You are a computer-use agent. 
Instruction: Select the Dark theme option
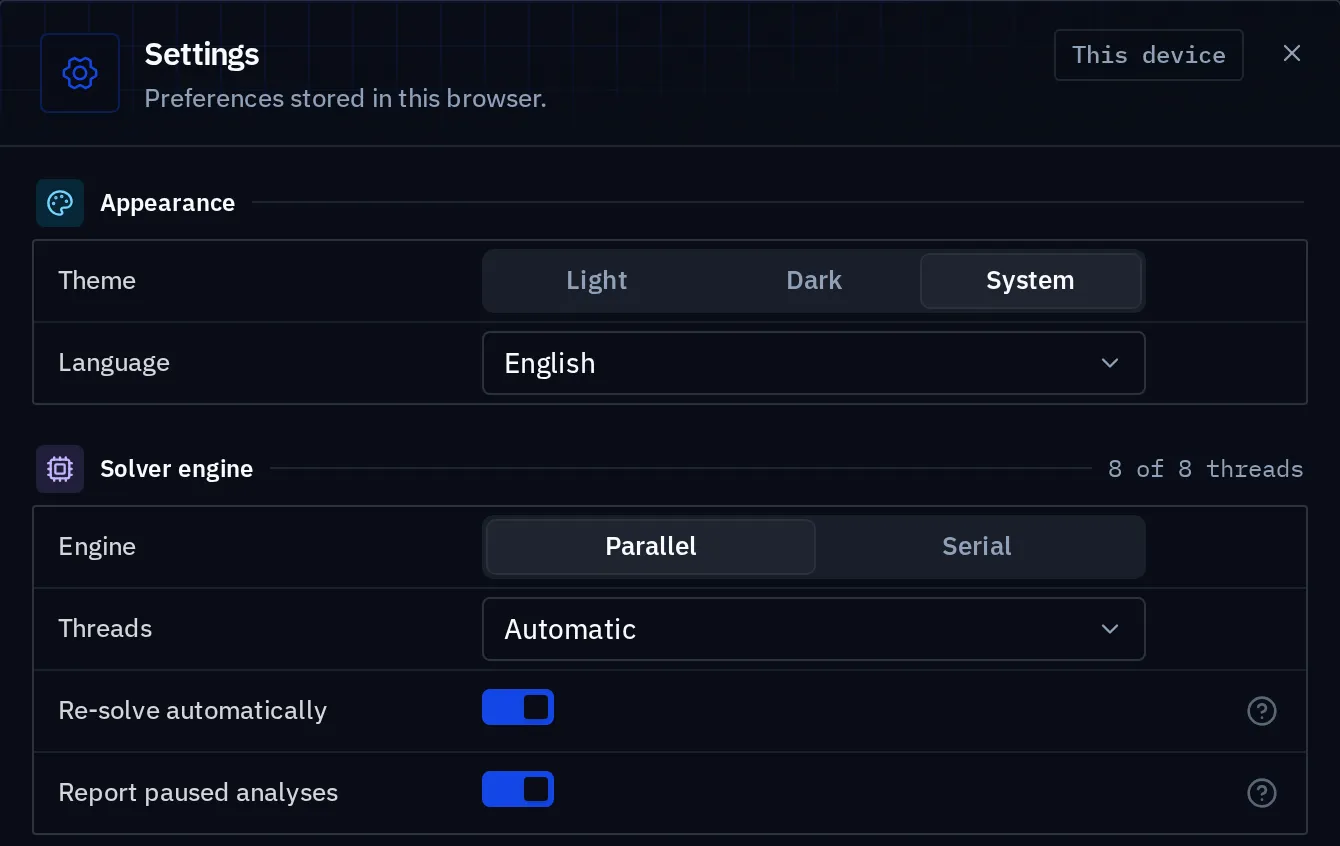pos(814,281)
